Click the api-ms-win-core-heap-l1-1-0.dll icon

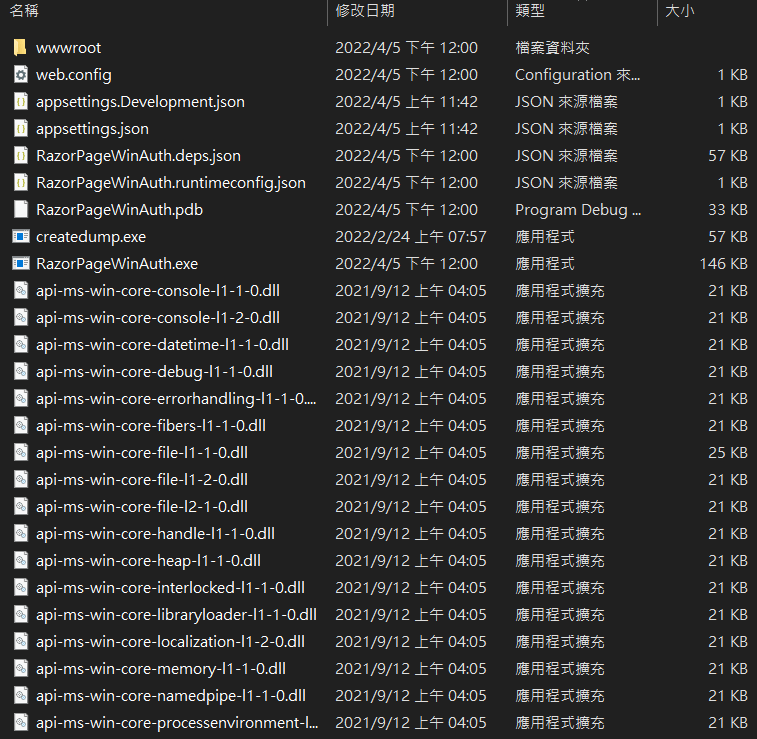pos(21,561)
